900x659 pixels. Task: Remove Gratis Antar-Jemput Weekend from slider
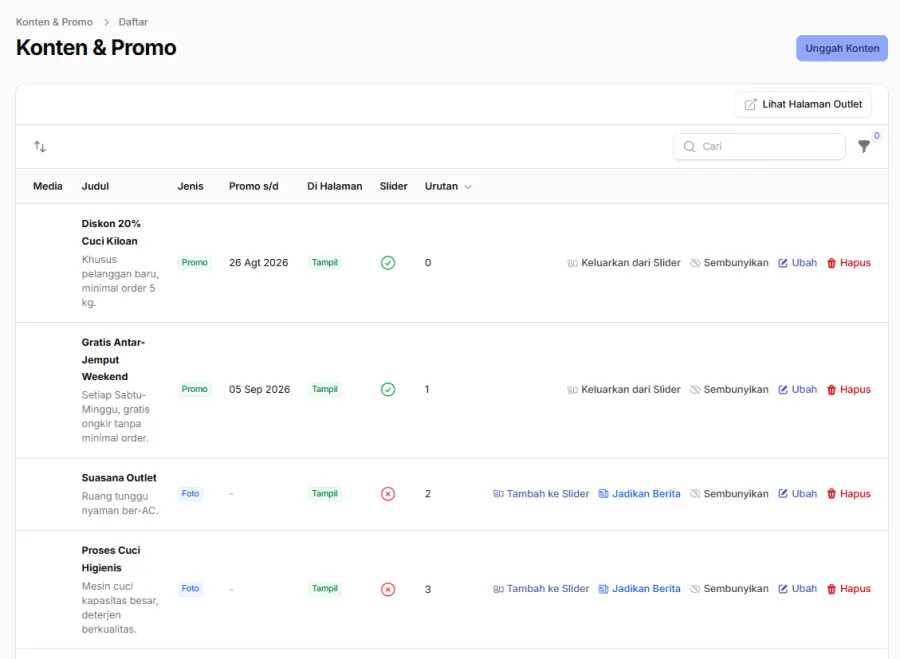point(624,389)
